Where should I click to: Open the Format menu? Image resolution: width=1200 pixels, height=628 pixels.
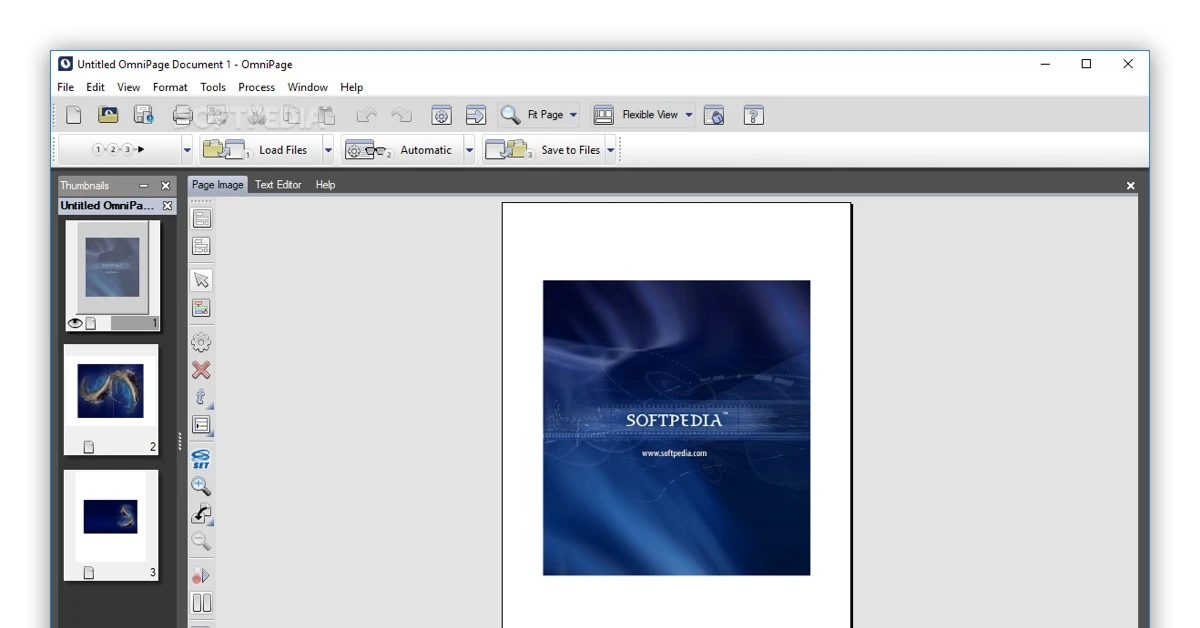(x=170, y=87)
